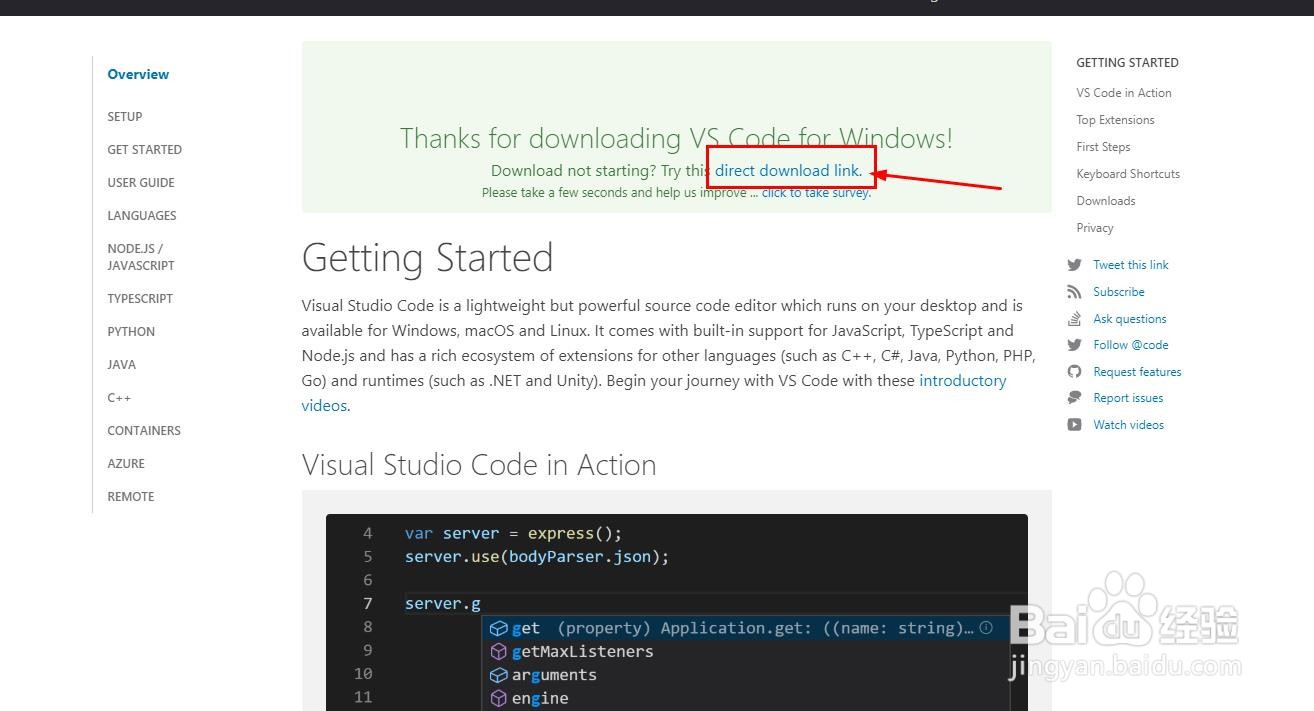Click the RSS icon beside Subscribe
This screenshot has height=711, width=1314.
tap(1074, 292)
